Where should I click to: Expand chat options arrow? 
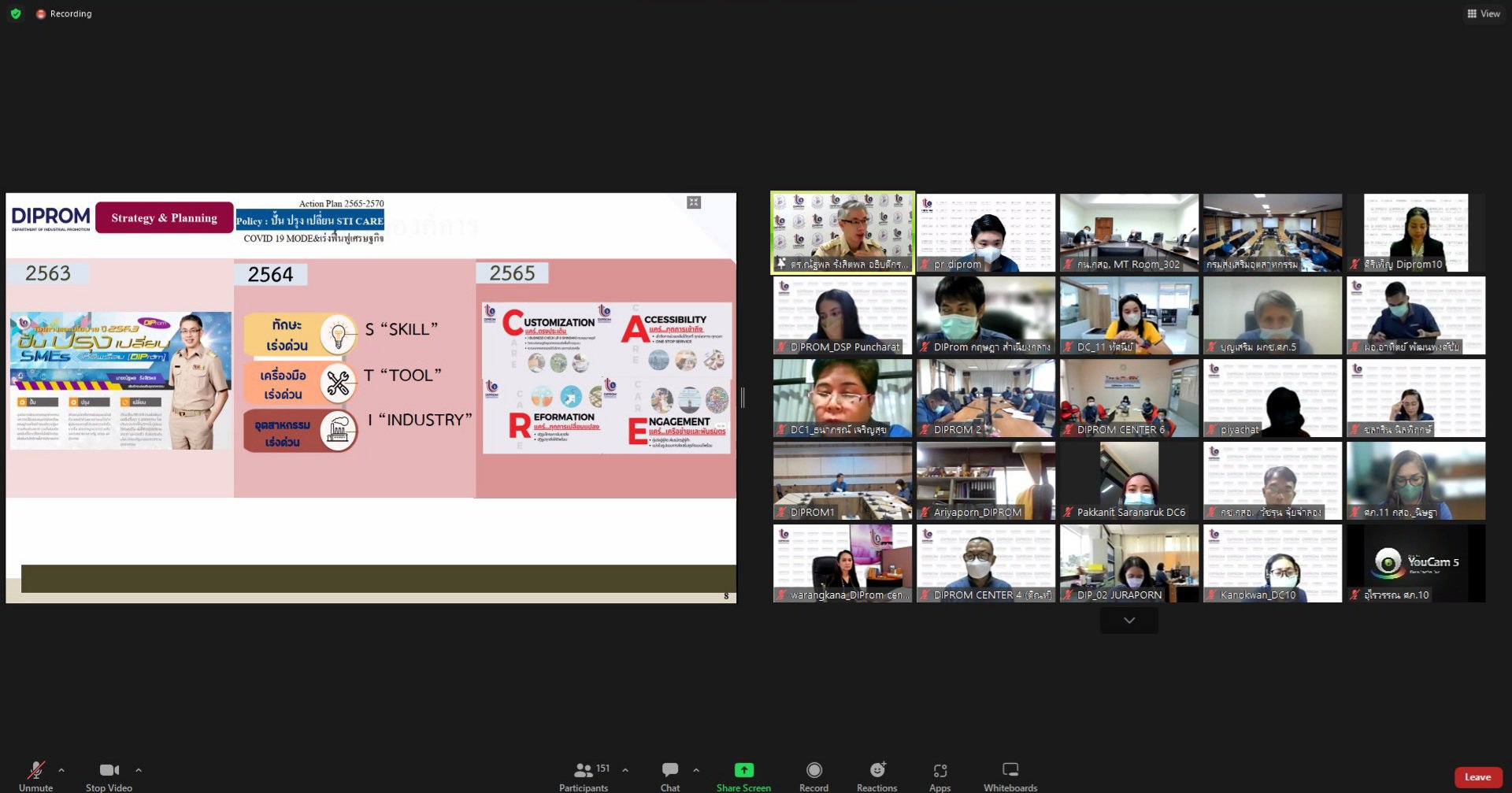(696, 770)
